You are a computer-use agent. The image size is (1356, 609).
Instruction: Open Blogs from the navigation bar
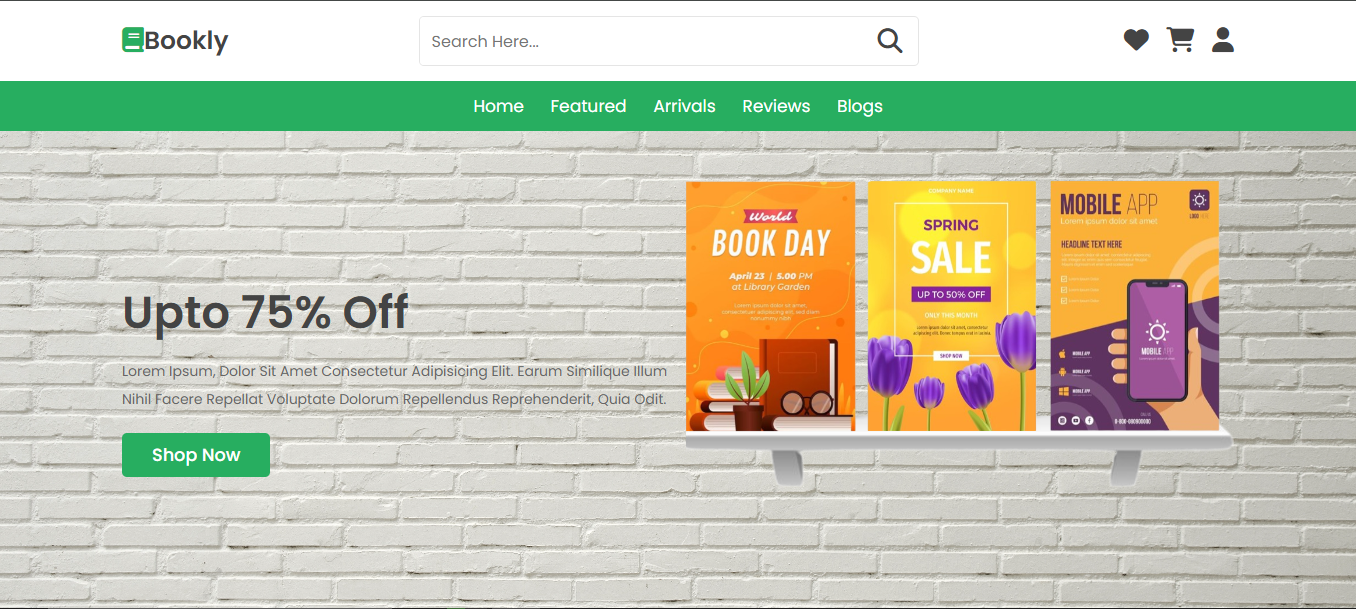(x=859, y=106)
